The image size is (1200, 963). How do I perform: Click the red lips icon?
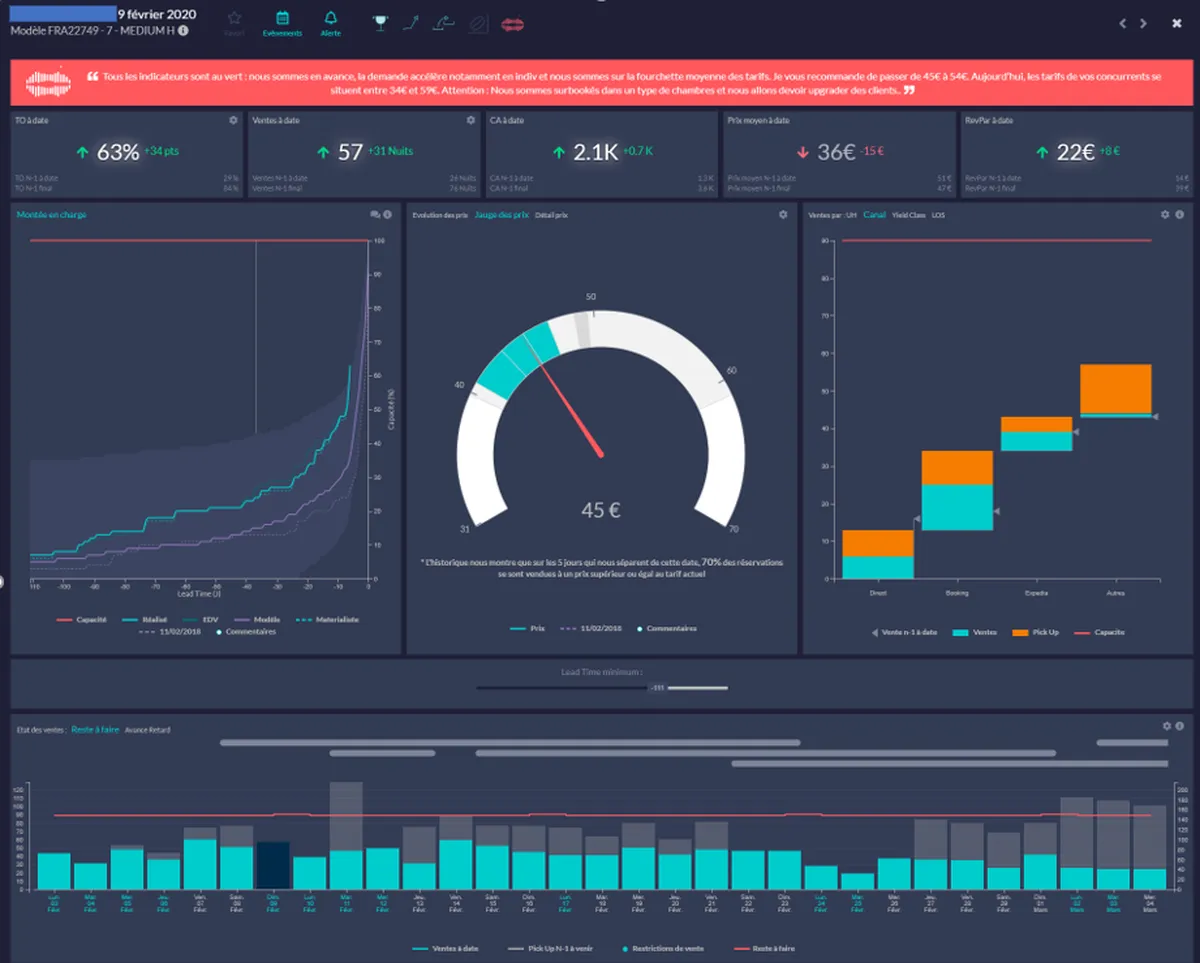pyautogui.click(x=512, y=22)
